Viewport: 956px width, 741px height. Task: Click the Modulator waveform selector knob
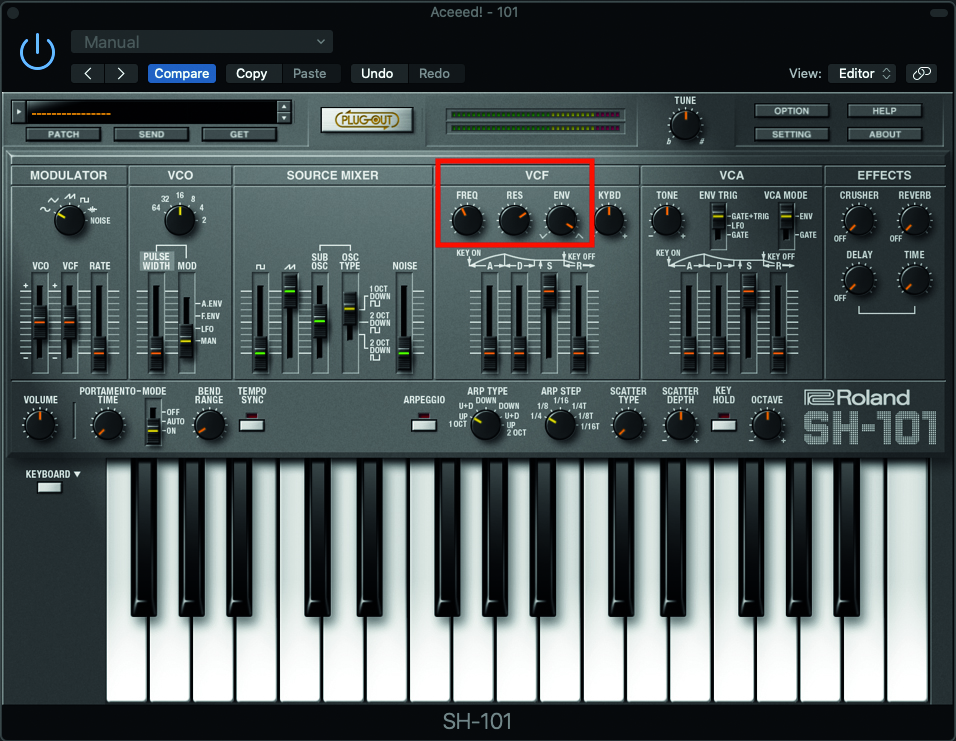[69, 220]
